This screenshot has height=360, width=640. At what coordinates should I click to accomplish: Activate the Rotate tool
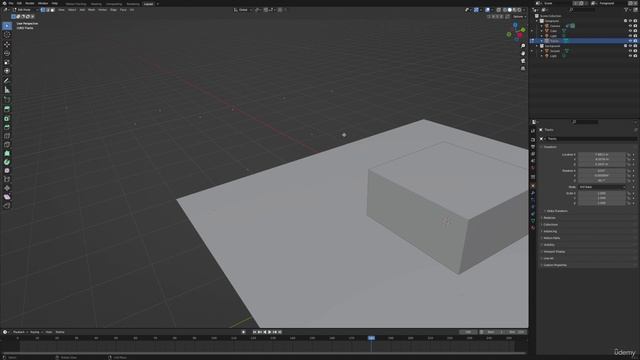(7, 53)
